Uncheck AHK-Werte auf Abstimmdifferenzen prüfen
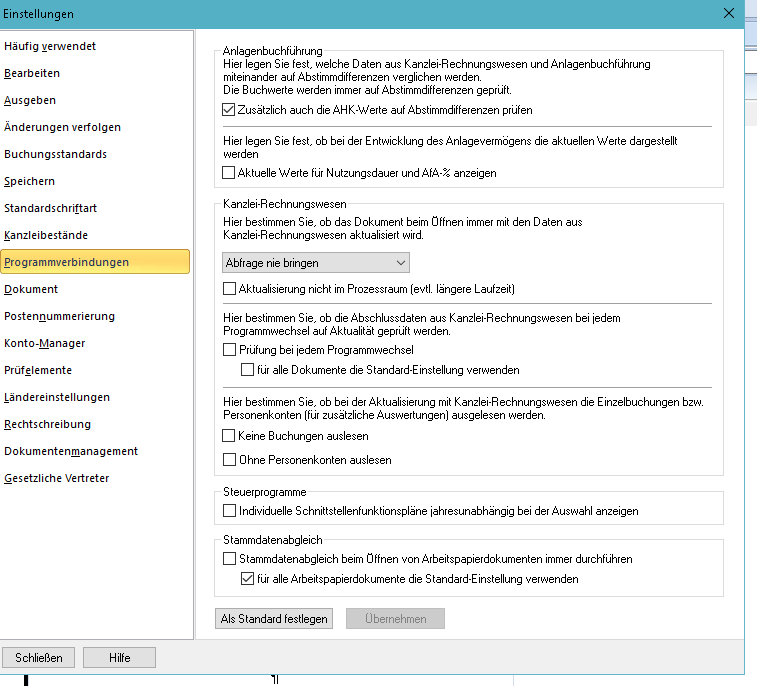757x686 pixels. point(229,110)
